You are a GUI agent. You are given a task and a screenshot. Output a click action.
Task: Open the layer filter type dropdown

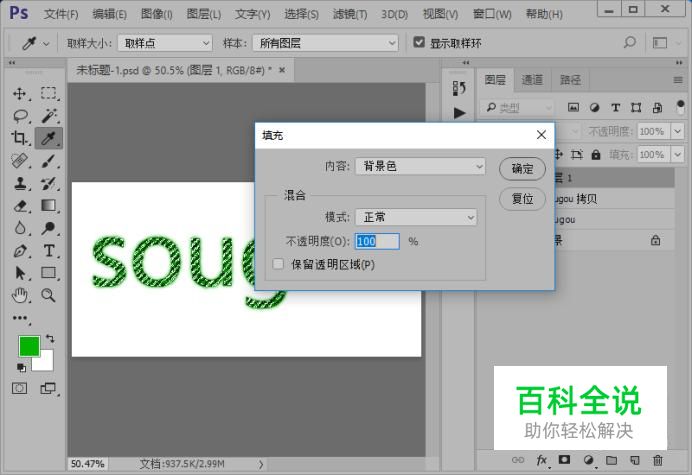pyautogui.click(x=517, y=107)
